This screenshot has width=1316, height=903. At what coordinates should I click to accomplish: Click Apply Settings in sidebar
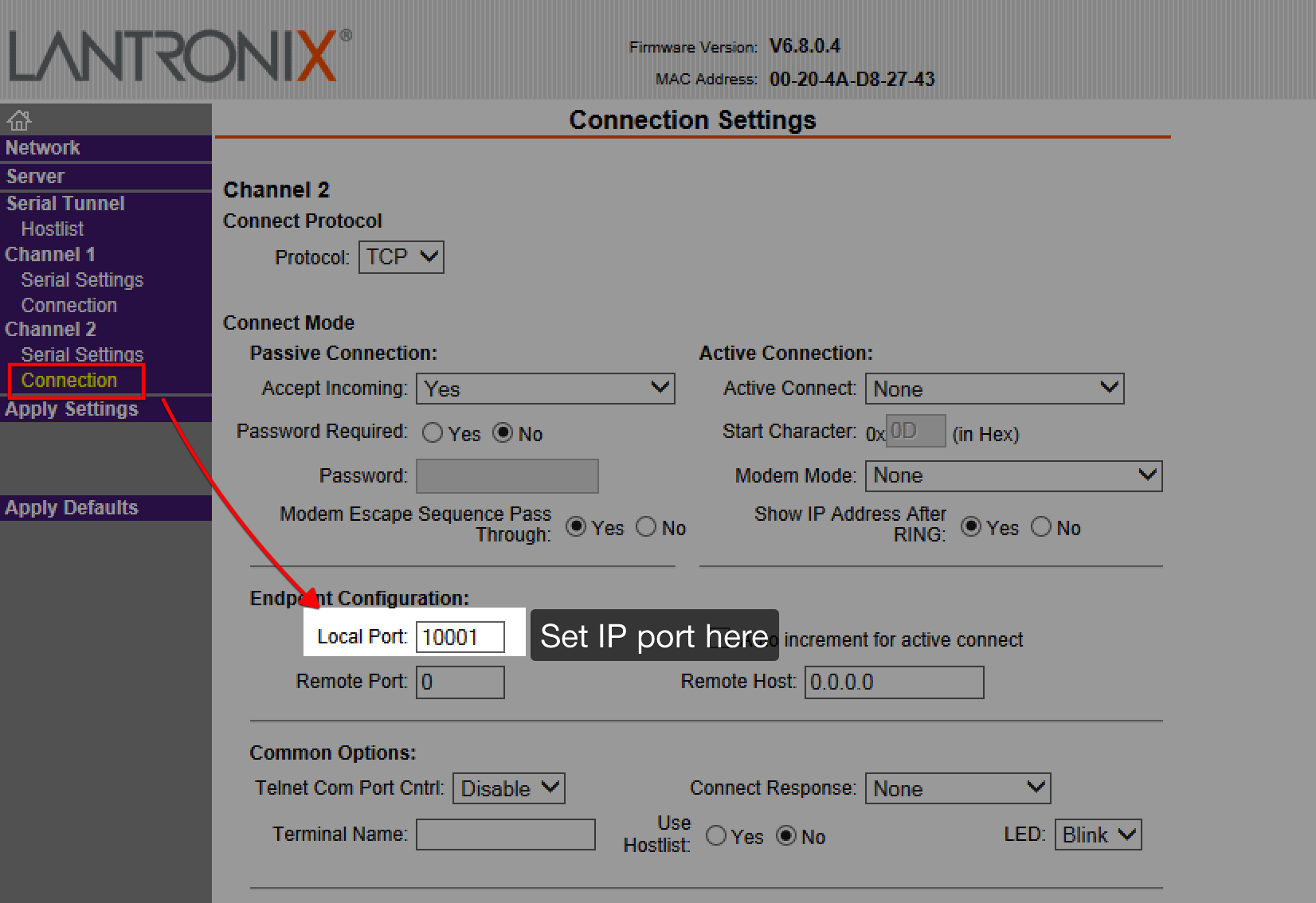coord(72,409)
